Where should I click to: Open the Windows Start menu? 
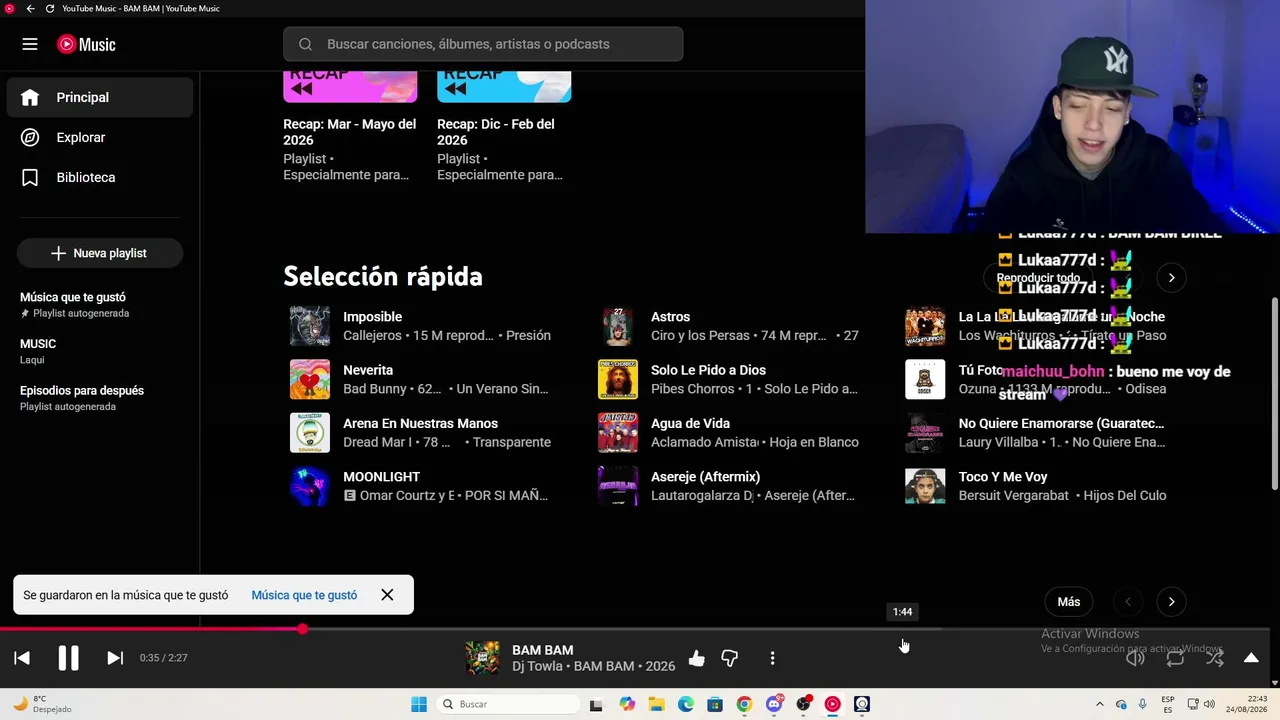pos(419,704)
